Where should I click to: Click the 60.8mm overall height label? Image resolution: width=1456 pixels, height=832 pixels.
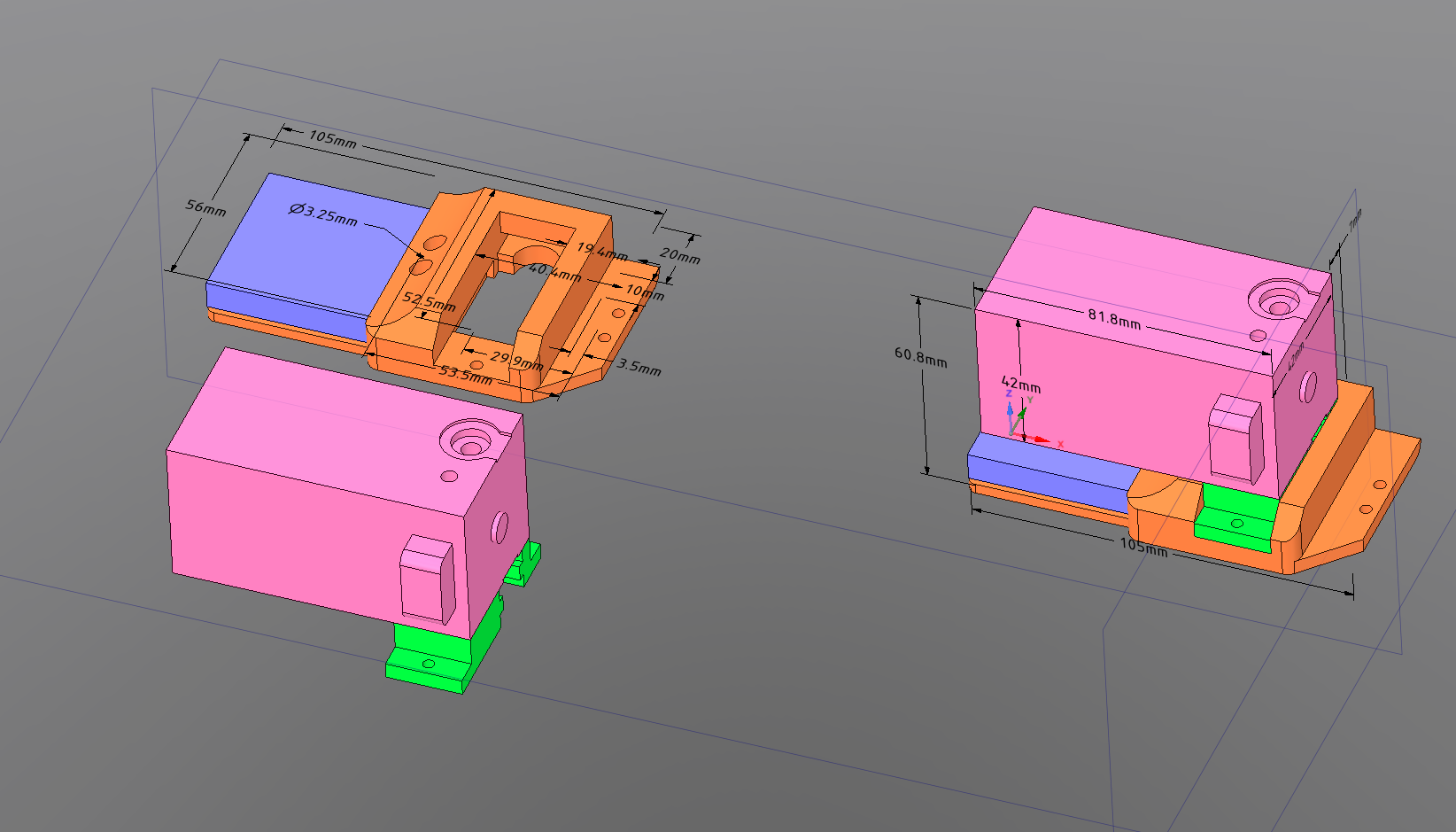point(920,356)
